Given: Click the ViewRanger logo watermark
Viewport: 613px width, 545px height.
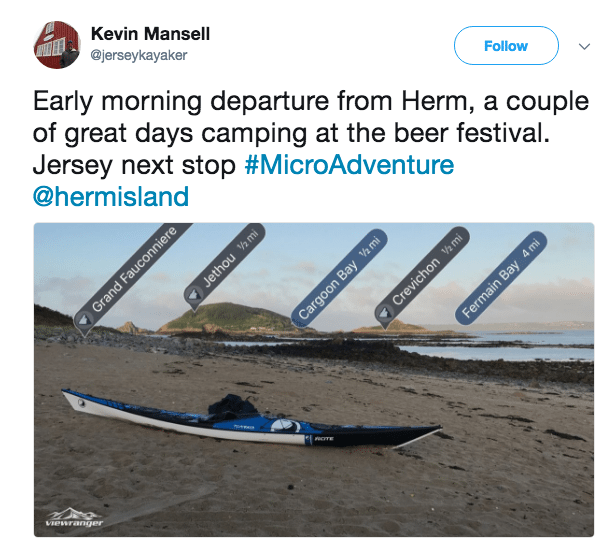Looking at the screenshot, I should (74, 517).
